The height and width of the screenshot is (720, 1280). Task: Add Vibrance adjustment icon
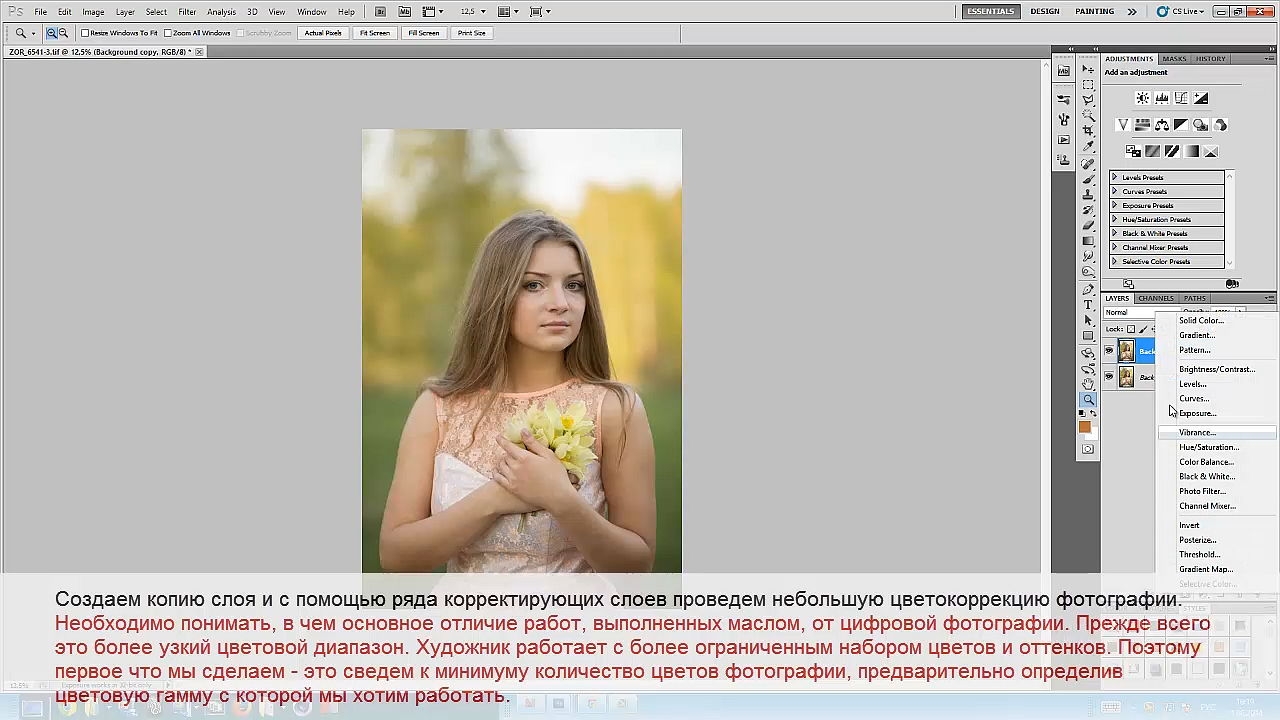[x=1123, y=125]
